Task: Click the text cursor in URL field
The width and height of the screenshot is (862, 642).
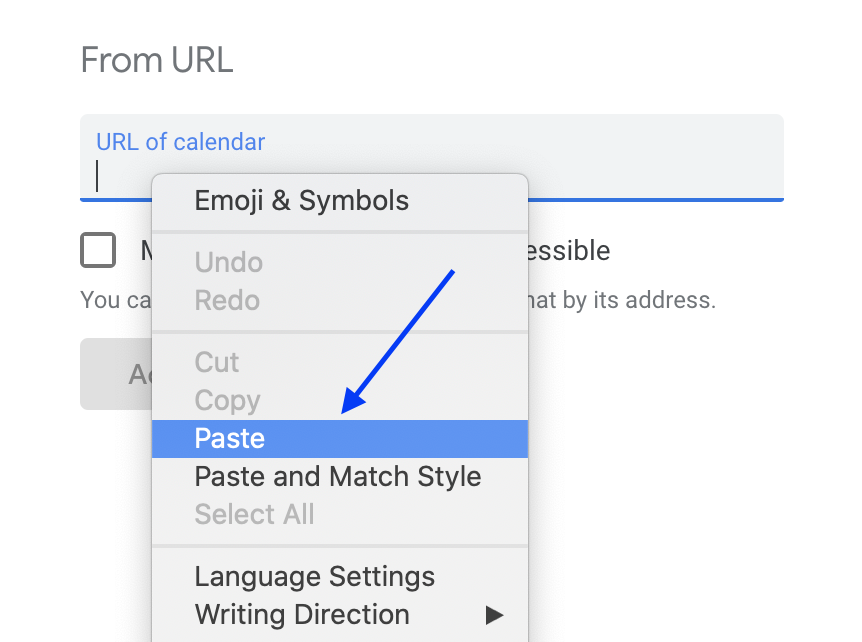Action: (97, 176)
